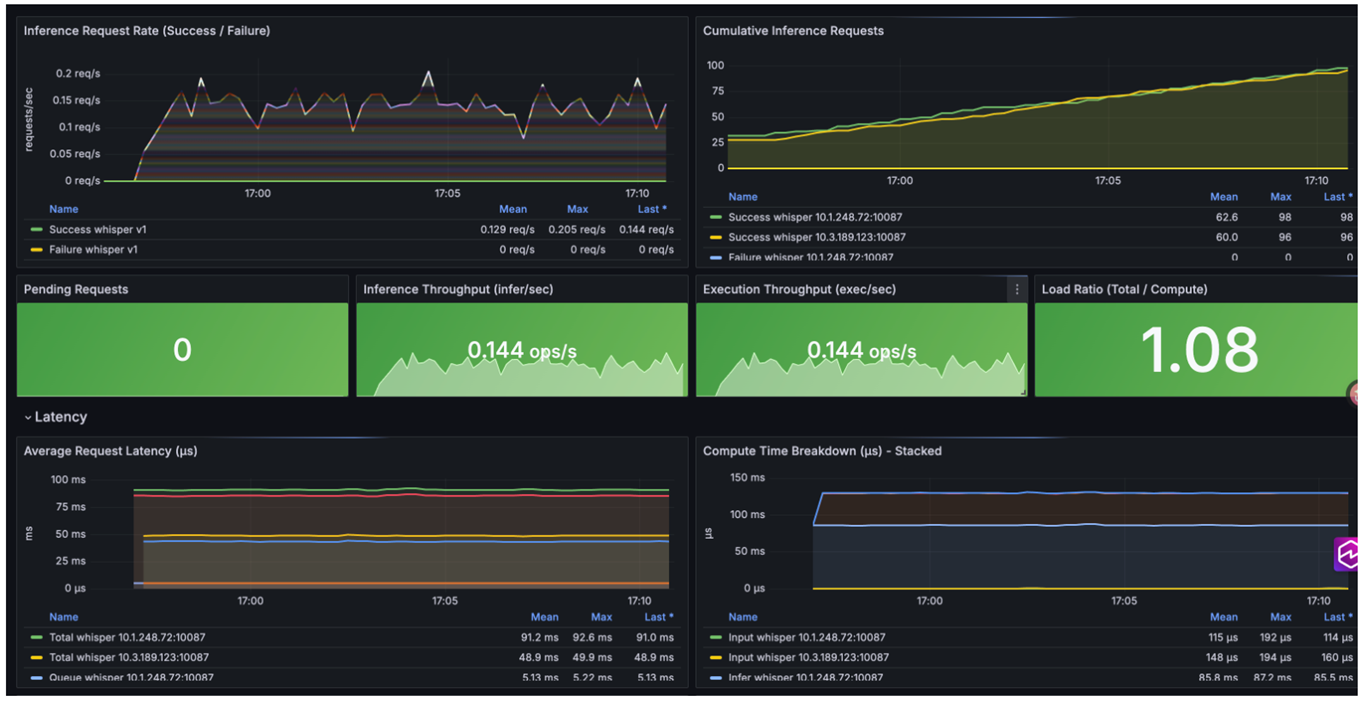Toggle Input whisper 10.3.189.123:10087 series
Image resolution: width=1362 pixels, height=701 pixels.
pyautogui.click(x=808, y=657)
